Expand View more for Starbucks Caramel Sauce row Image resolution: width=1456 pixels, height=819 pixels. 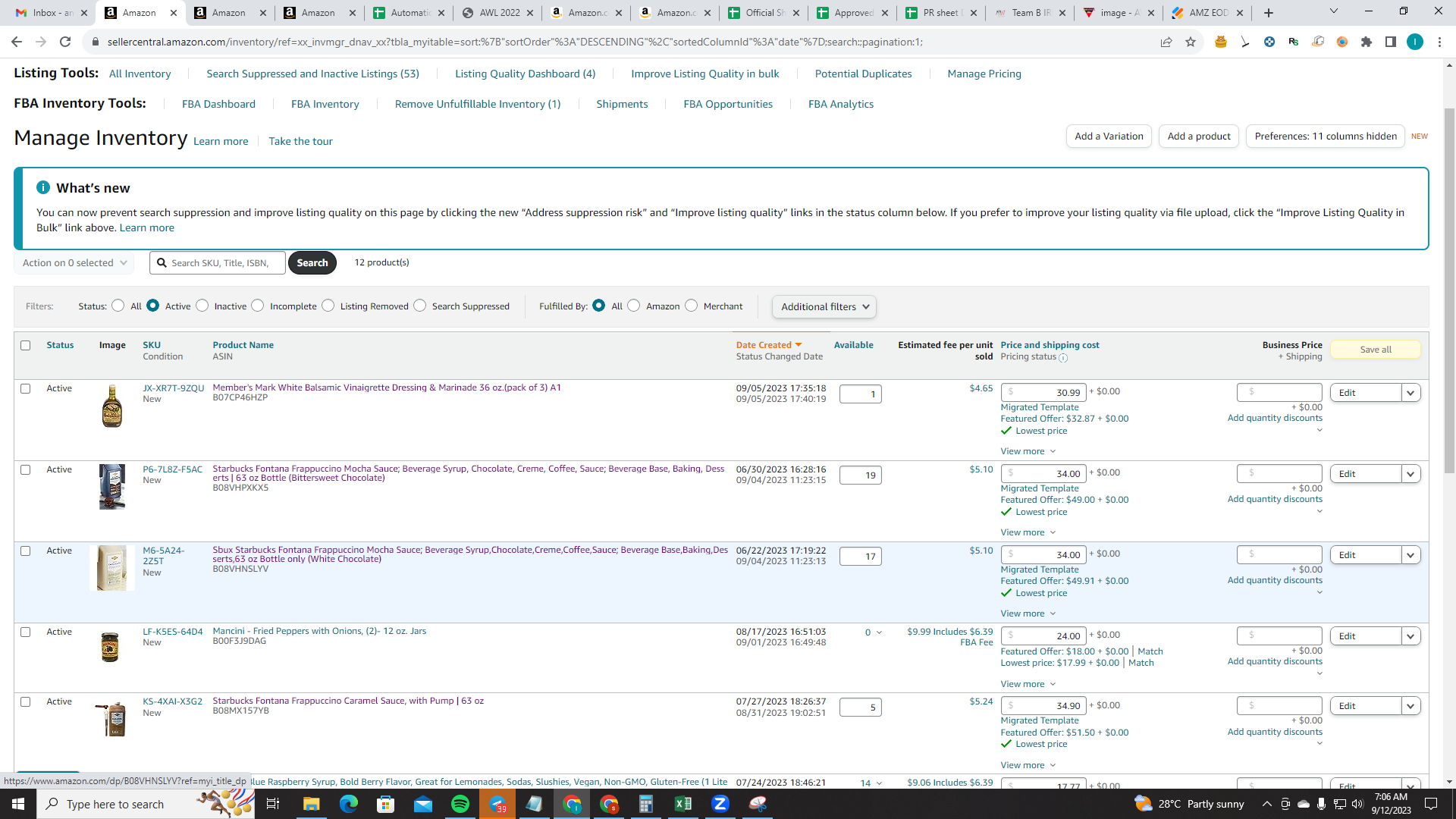[x=1028, y=765]
